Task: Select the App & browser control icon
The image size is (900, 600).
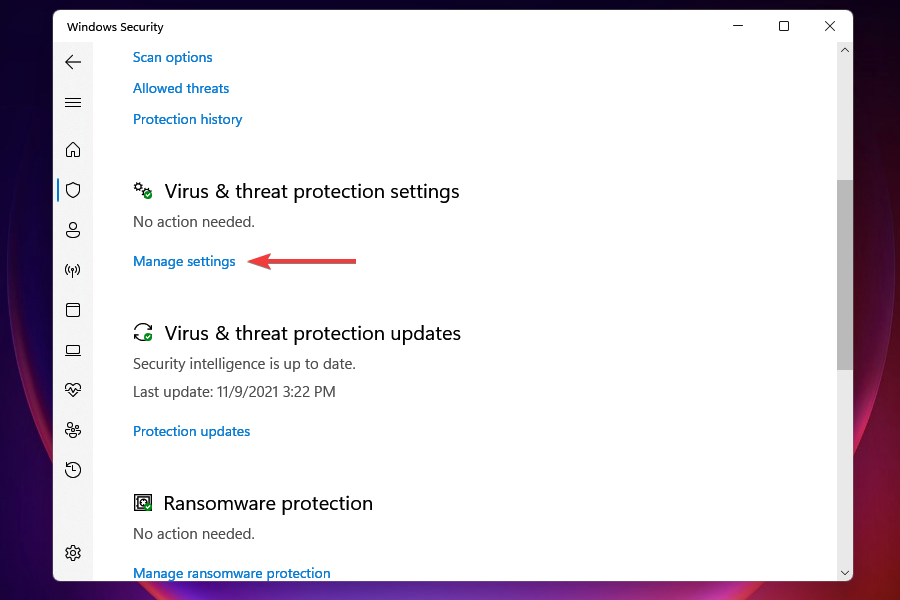Action: tap(73, 309)
